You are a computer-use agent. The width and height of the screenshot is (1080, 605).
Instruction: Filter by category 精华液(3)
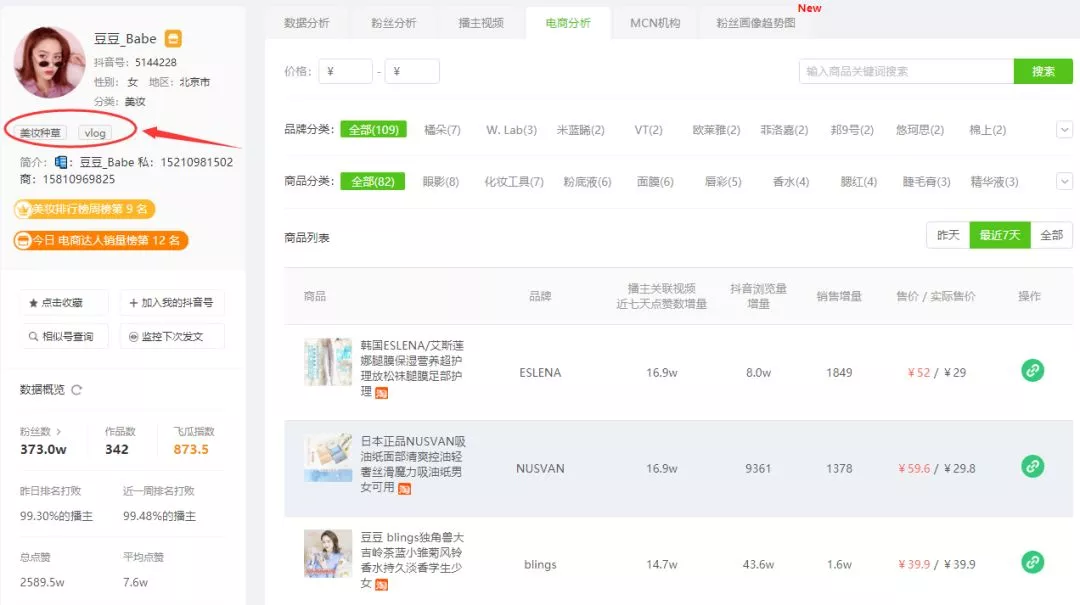(994, 182)
